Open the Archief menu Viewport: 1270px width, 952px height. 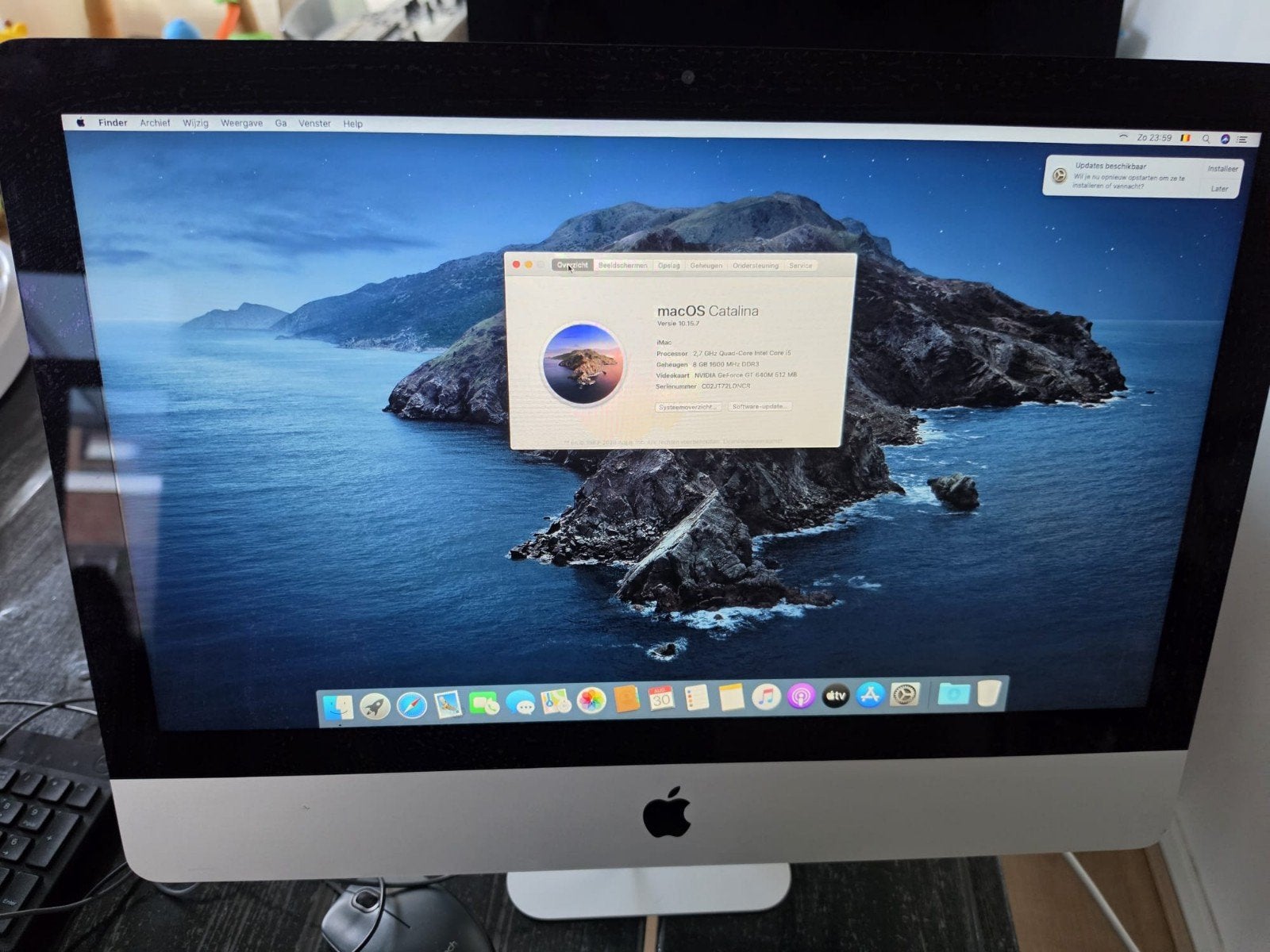[155, 123]
